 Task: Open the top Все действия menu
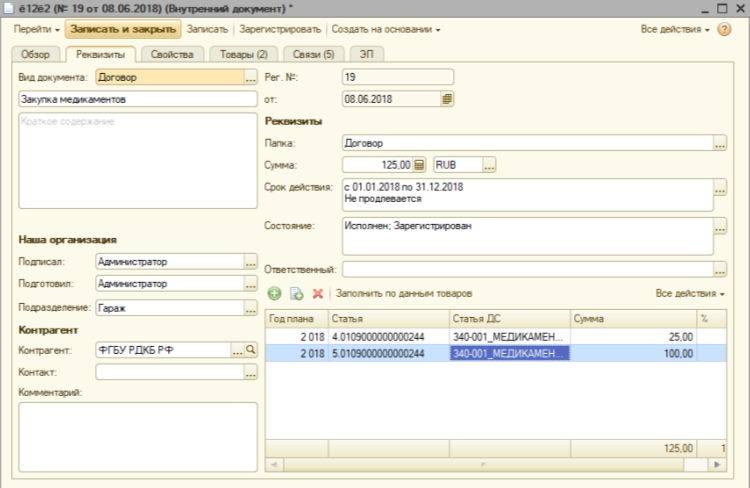676,30
